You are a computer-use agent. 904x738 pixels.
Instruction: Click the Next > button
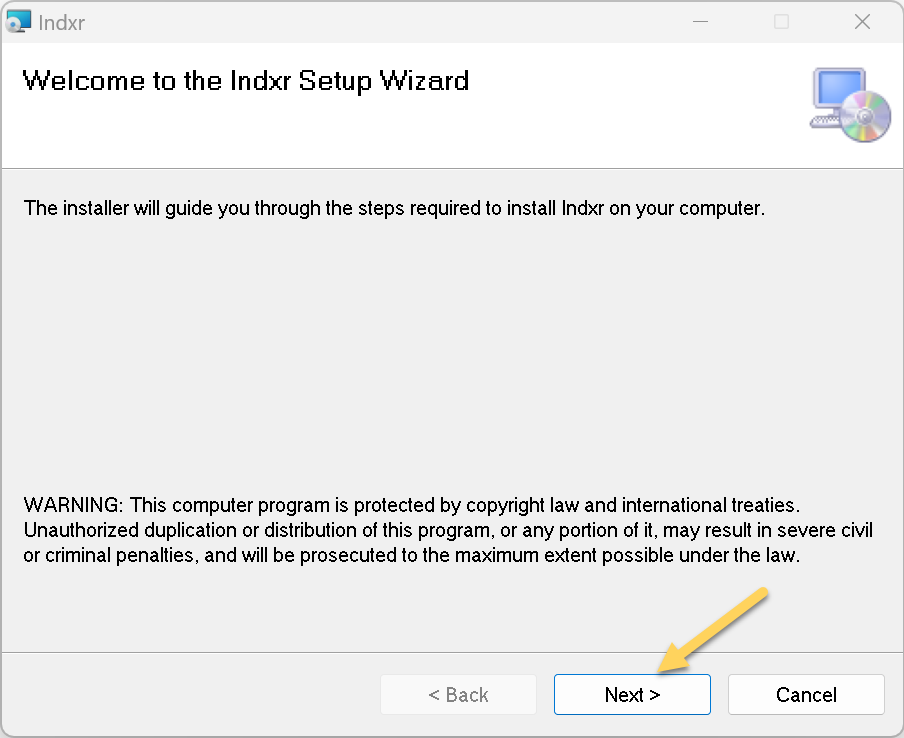[632, 694]
